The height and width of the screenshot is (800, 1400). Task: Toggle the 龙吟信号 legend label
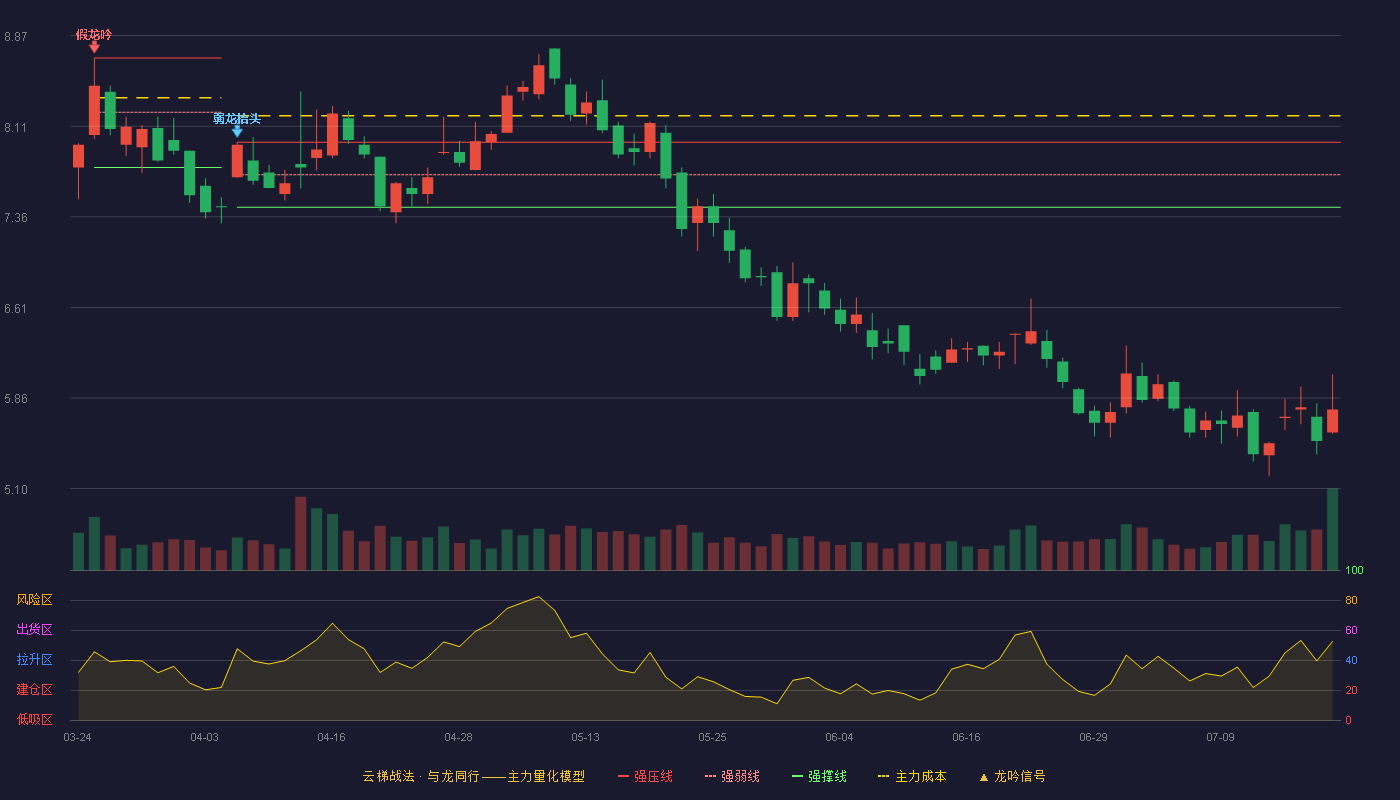pyautogui.click(x=1020, y=776)
